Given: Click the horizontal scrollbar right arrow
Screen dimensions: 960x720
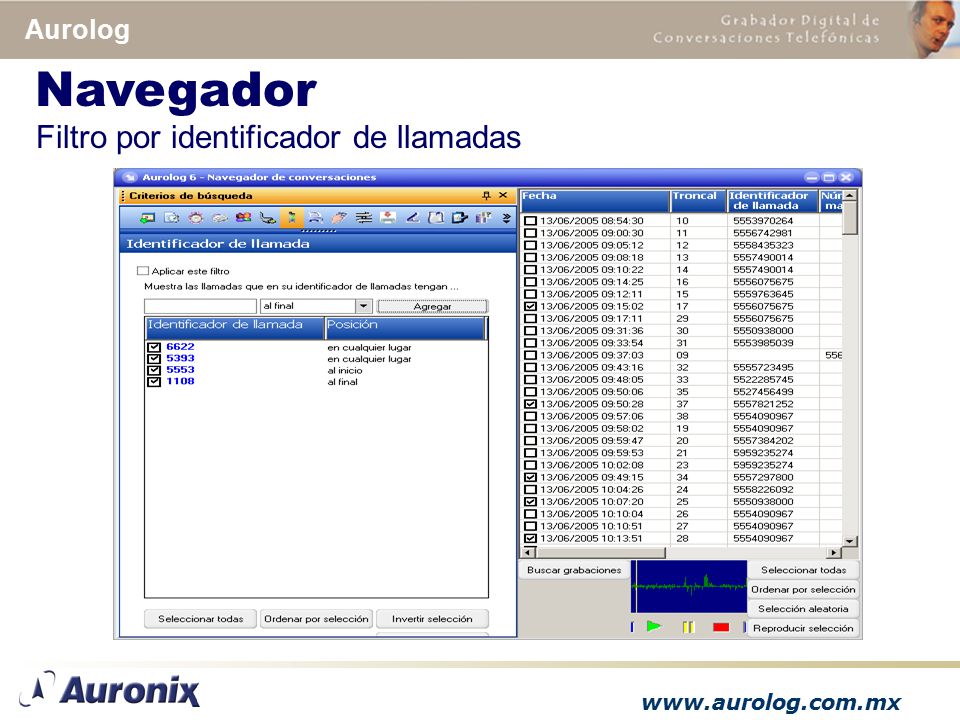Looking at the screenshot, I should tap(833, 553).
